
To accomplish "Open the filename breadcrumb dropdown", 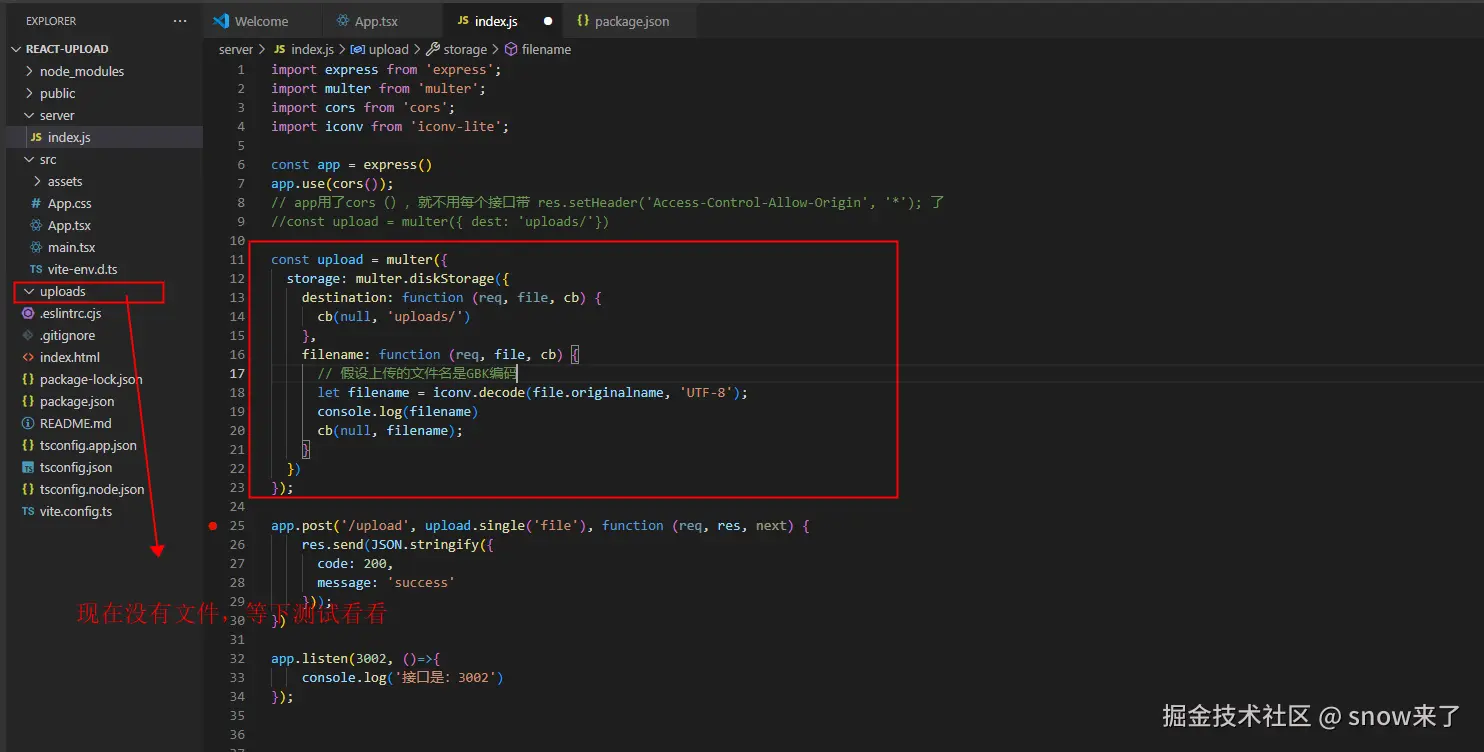I will (x=546, y=49).
